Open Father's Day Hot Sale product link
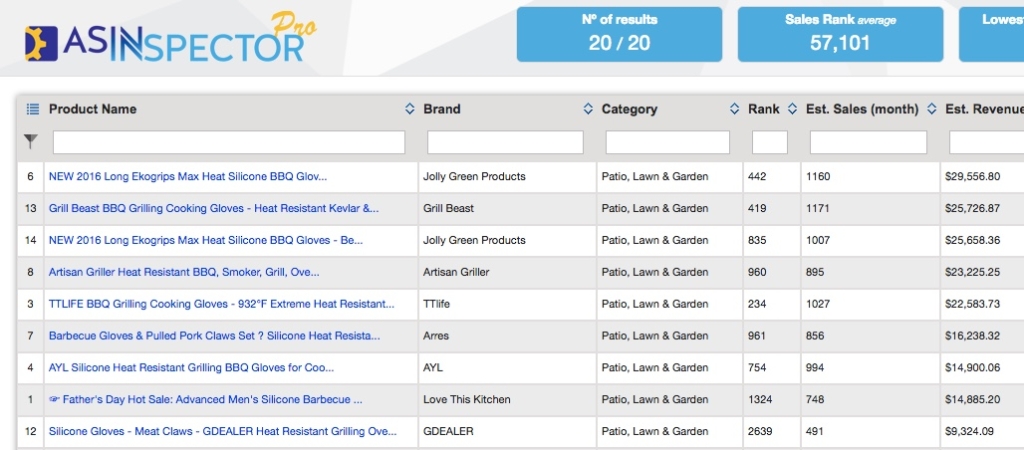Viewport: 1024px width, 450px height. click(x=205, y=400)
